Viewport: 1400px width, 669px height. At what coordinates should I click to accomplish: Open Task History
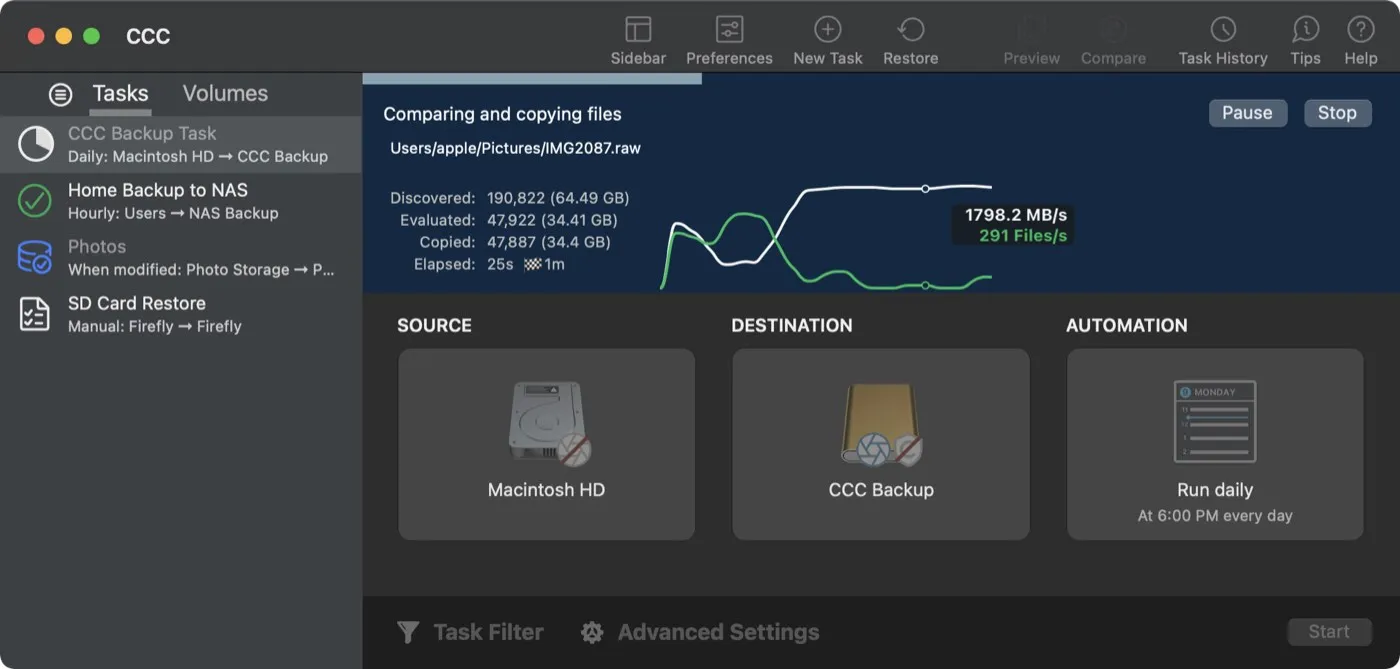coord(1222,37)
